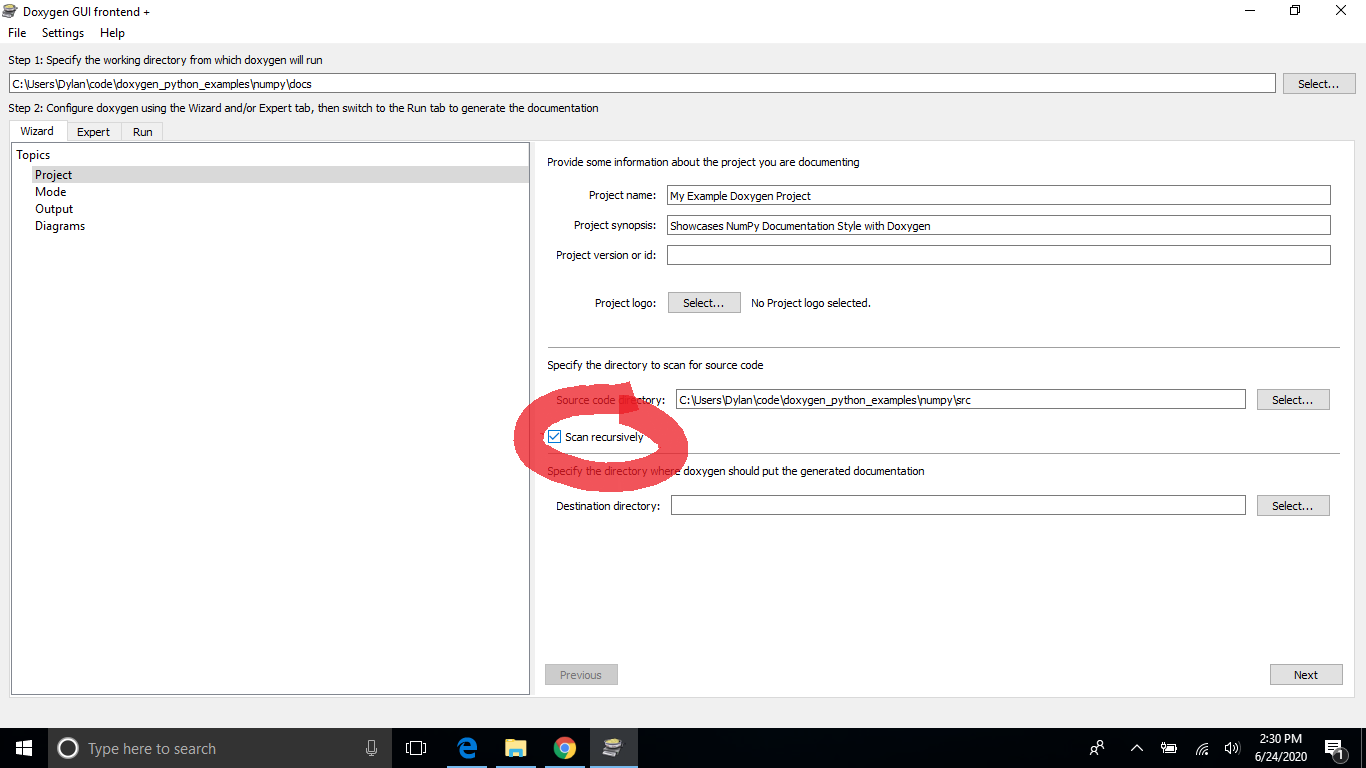Image resolution: width=1366 pixels, height=768 pixels.
Task: Open File Explorer from the taskbar
Action: pyautogui.click(x=516, y=748)
